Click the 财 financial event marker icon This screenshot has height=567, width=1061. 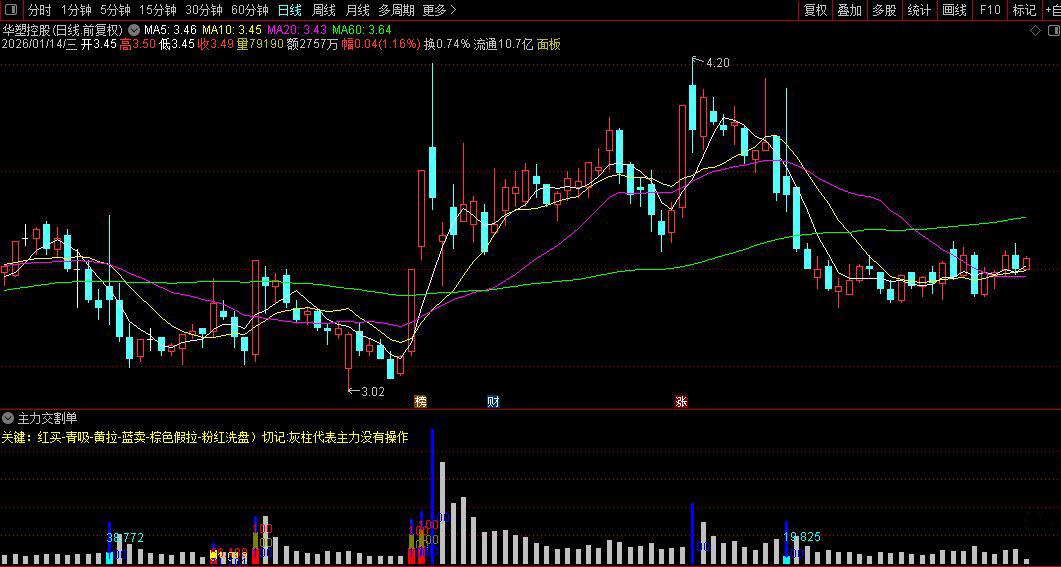coord(493,401)
